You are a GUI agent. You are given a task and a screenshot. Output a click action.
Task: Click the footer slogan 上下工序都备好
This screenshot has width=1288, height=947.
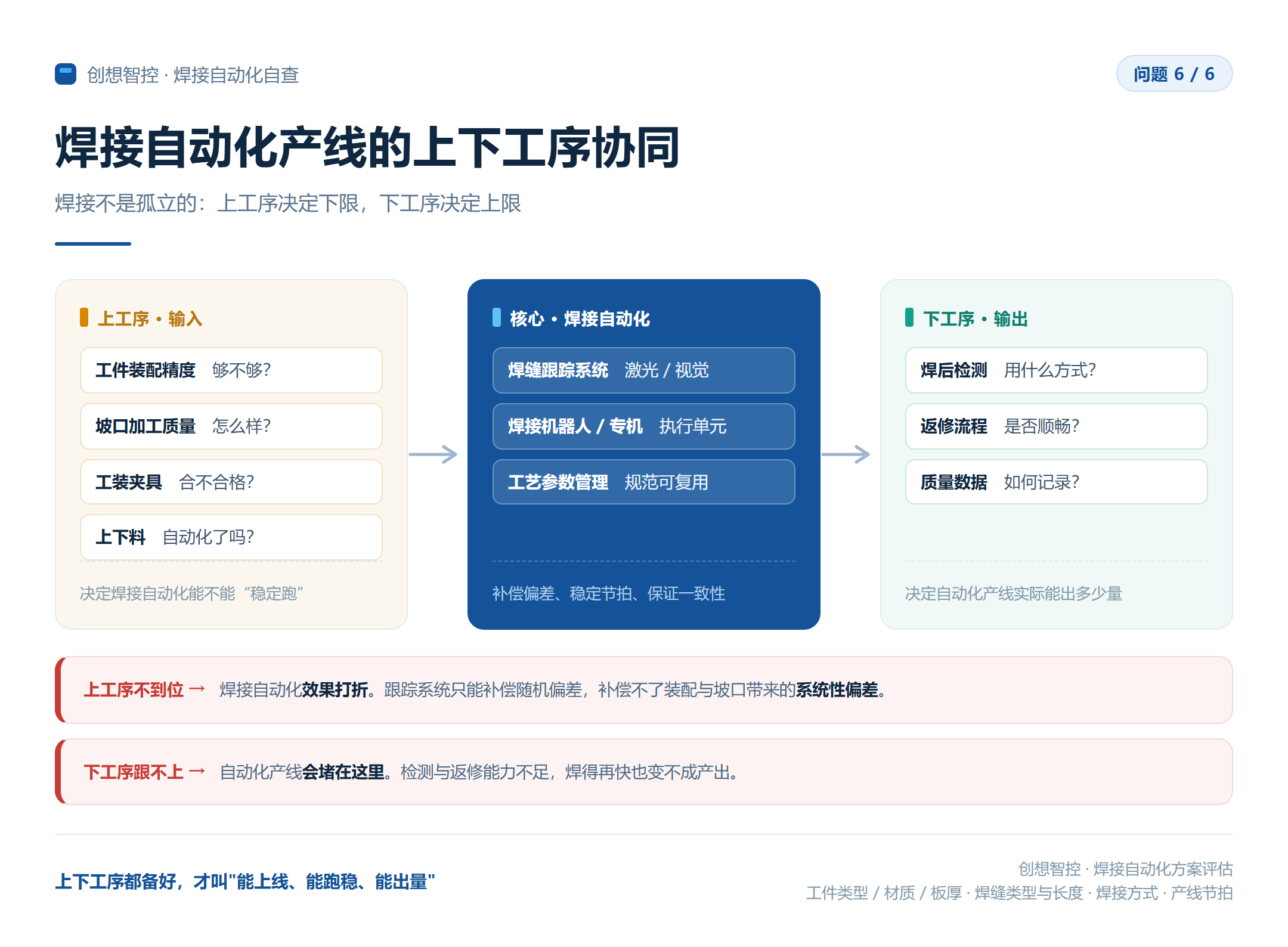[245, 881]
